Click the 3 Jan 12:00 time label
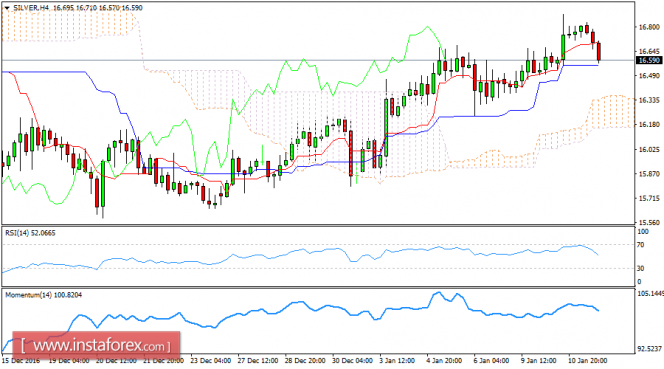The height and width of the screenshot is (369, 664). [x=398, y=361]
